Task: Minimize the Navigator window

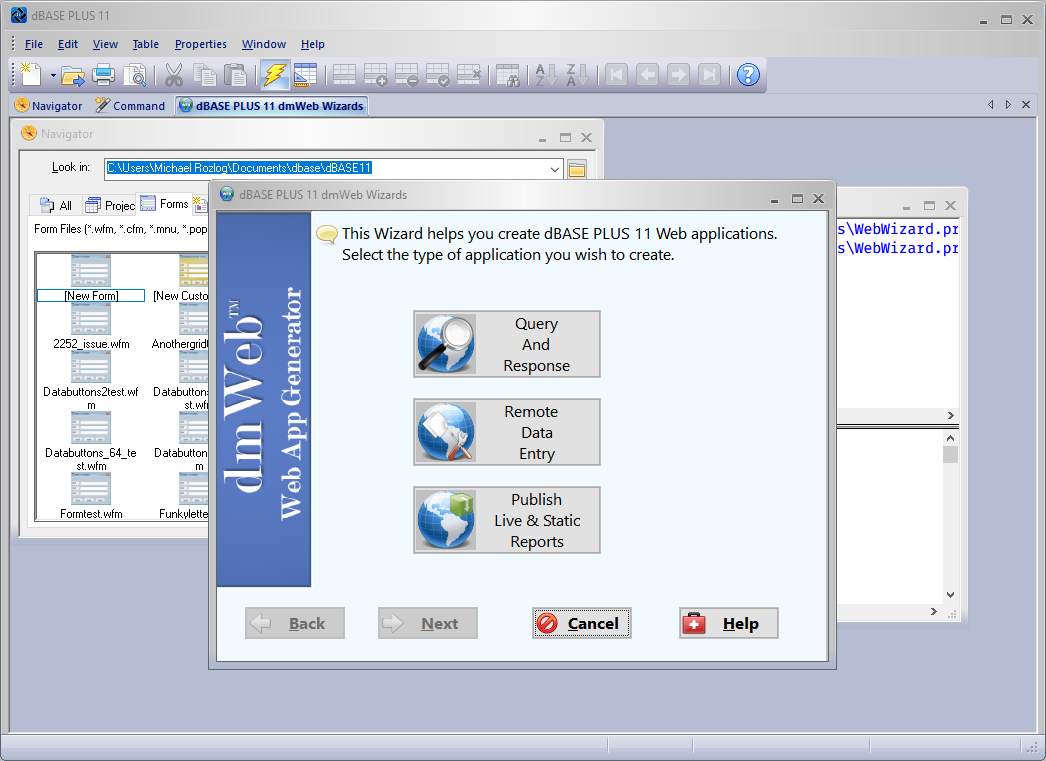Action: pos(542,138)
